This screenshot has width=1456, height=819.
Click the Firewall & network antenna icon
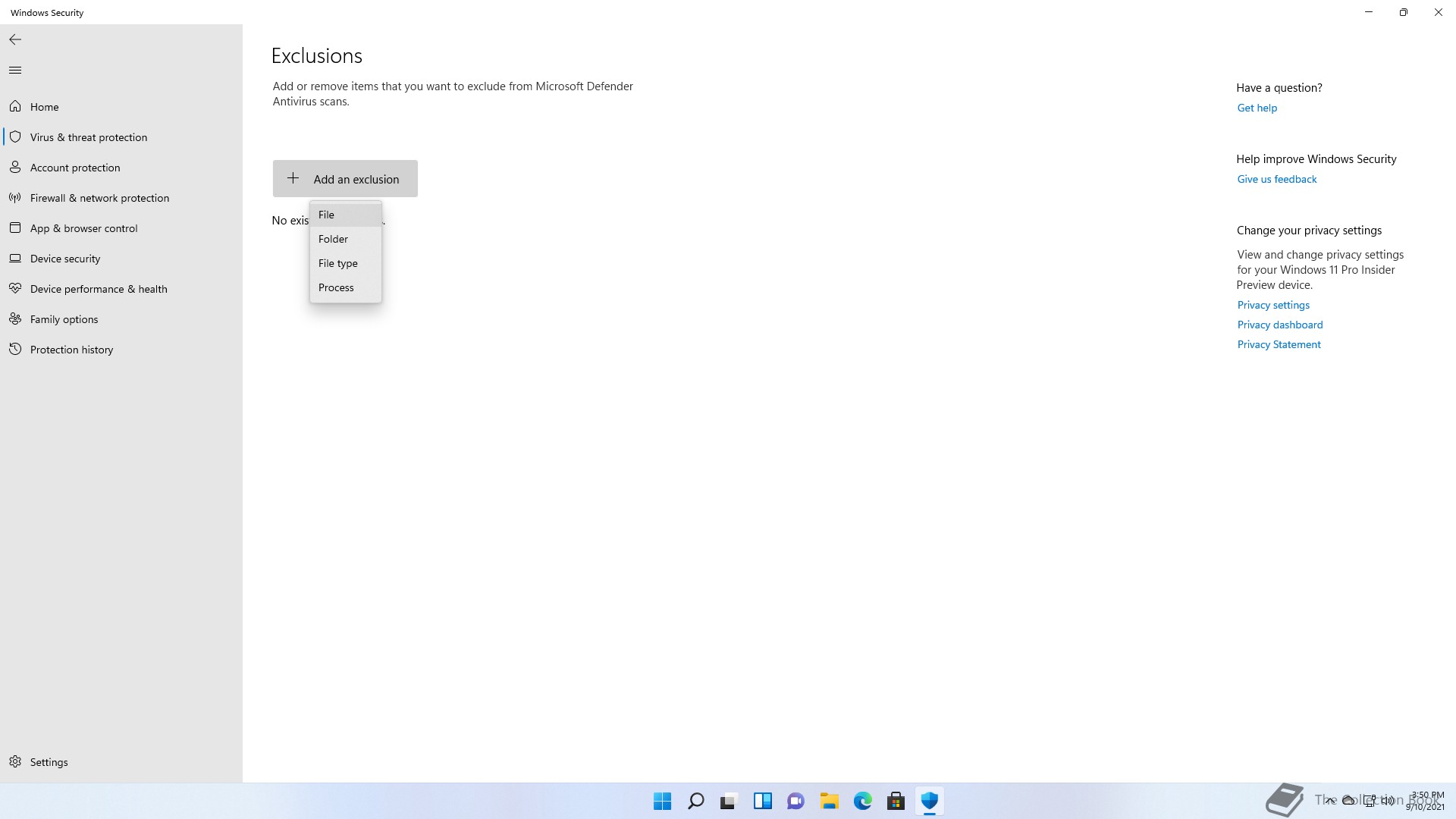click(15, 197)
